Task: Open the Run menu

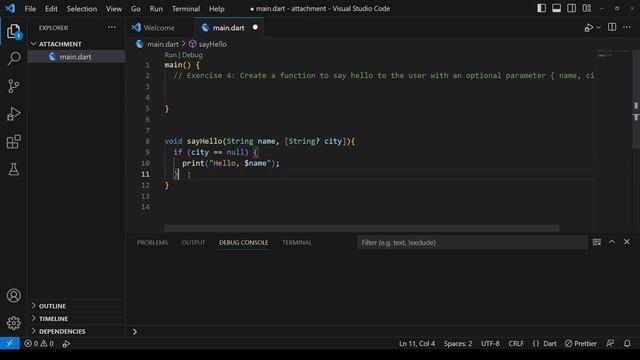Action: click(156, 9)
